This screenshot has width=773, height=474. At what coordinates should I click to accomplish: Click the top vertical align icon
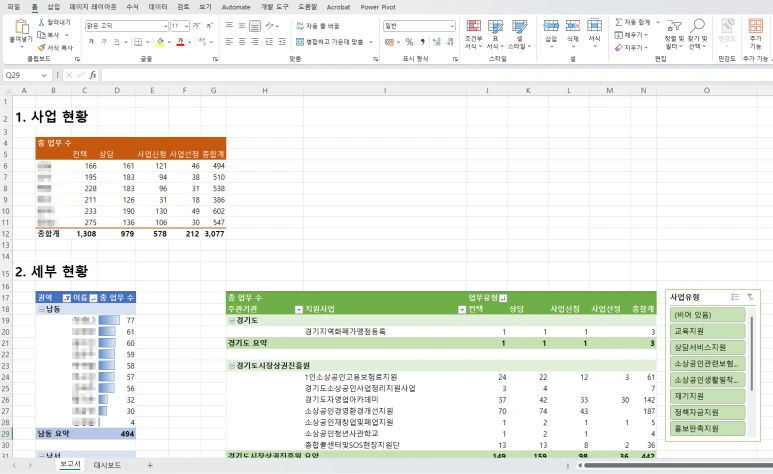tap(229, 26)
